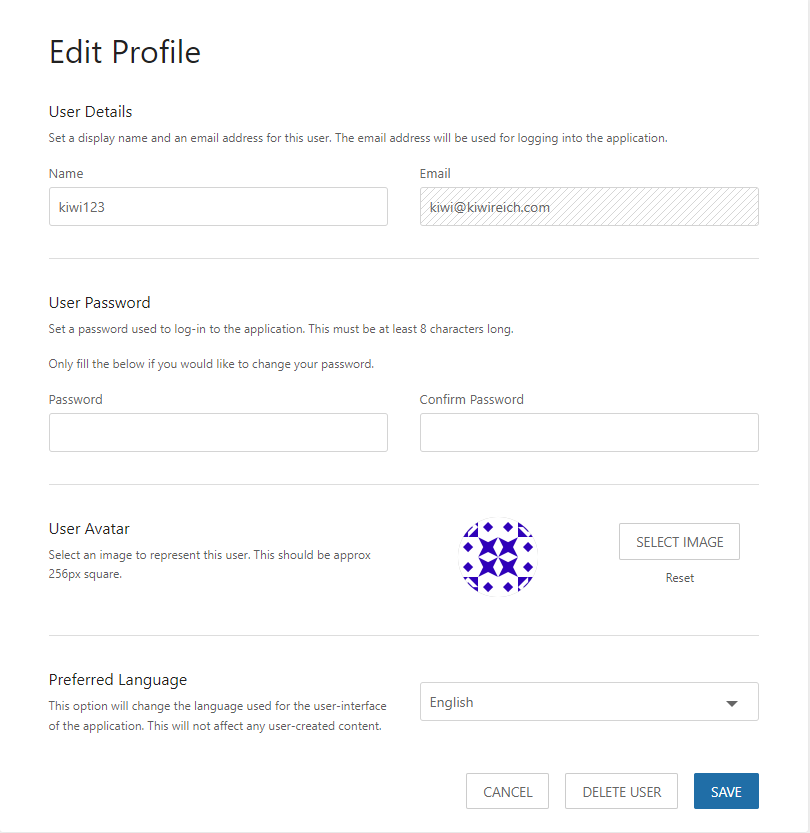Screen dimensions: 810x833
Task: Click the Email field label
Action: click(435, 174)
